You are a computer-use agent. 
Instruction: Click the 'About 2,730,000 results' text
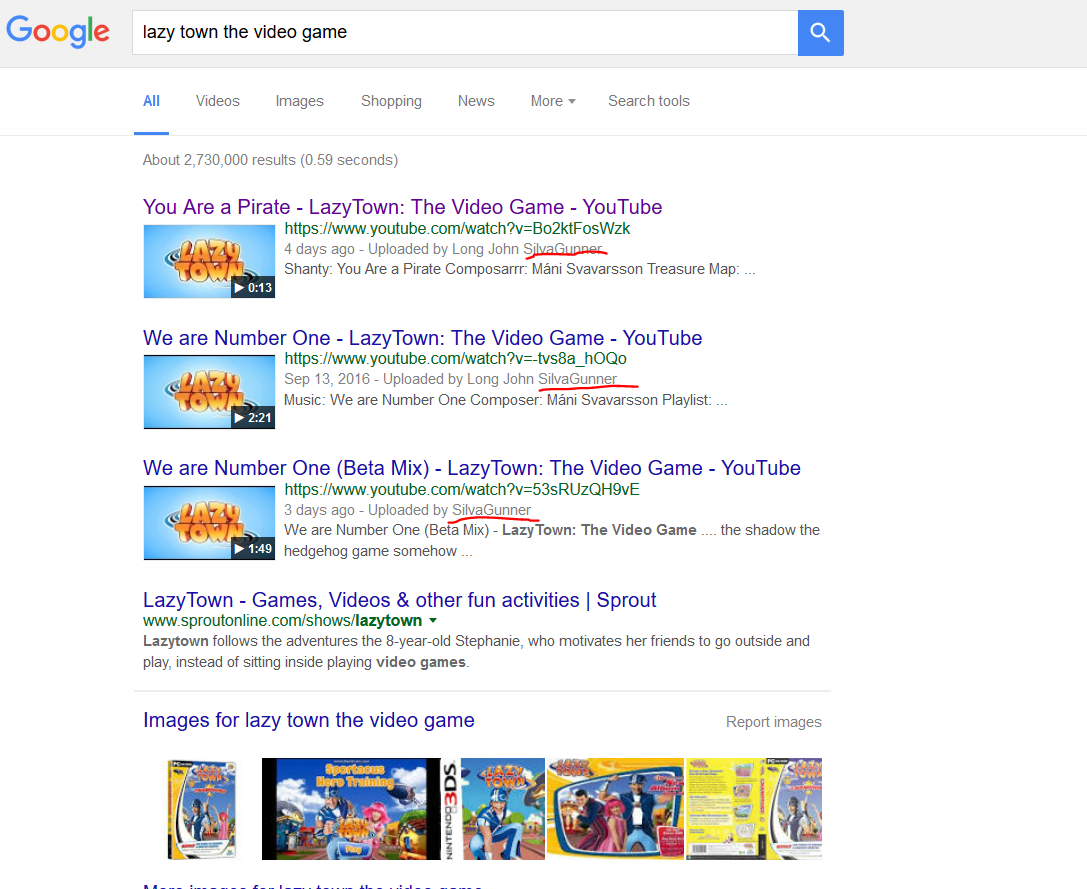point(270,160)
